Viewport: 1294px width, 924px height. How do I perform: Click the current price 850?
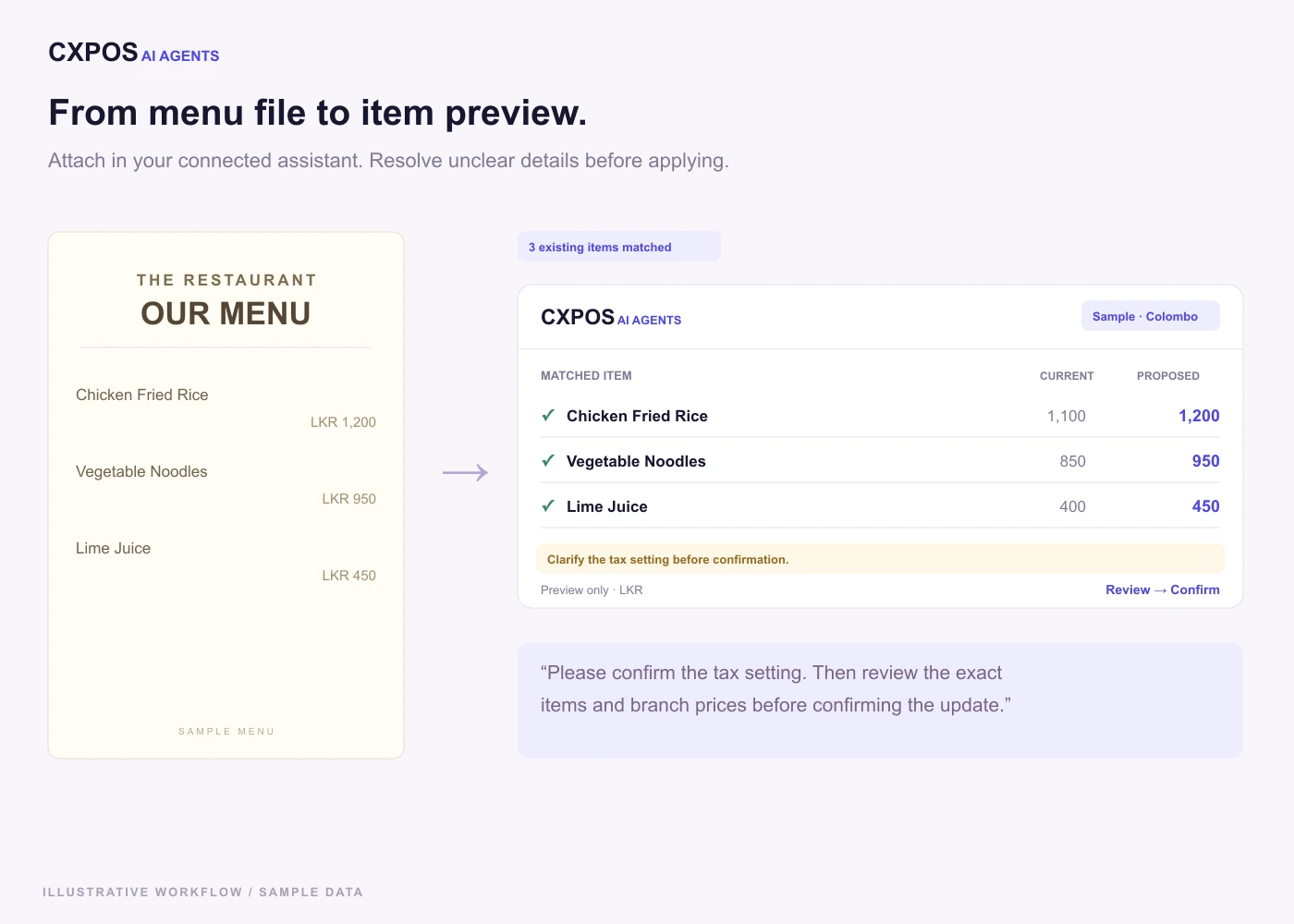[1073, 461]
